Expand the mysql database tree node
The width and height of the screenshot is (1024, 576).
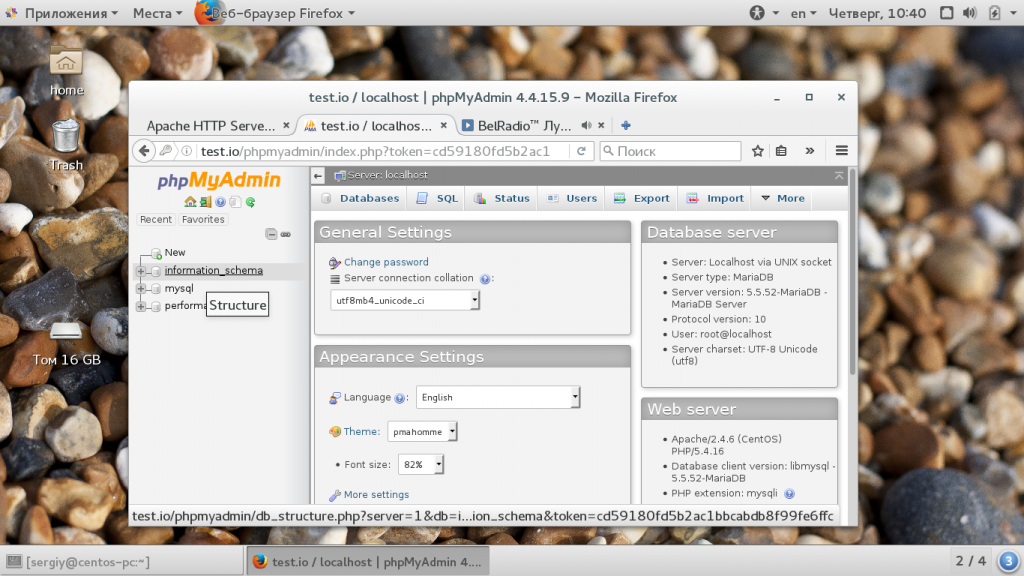(140, 288)
